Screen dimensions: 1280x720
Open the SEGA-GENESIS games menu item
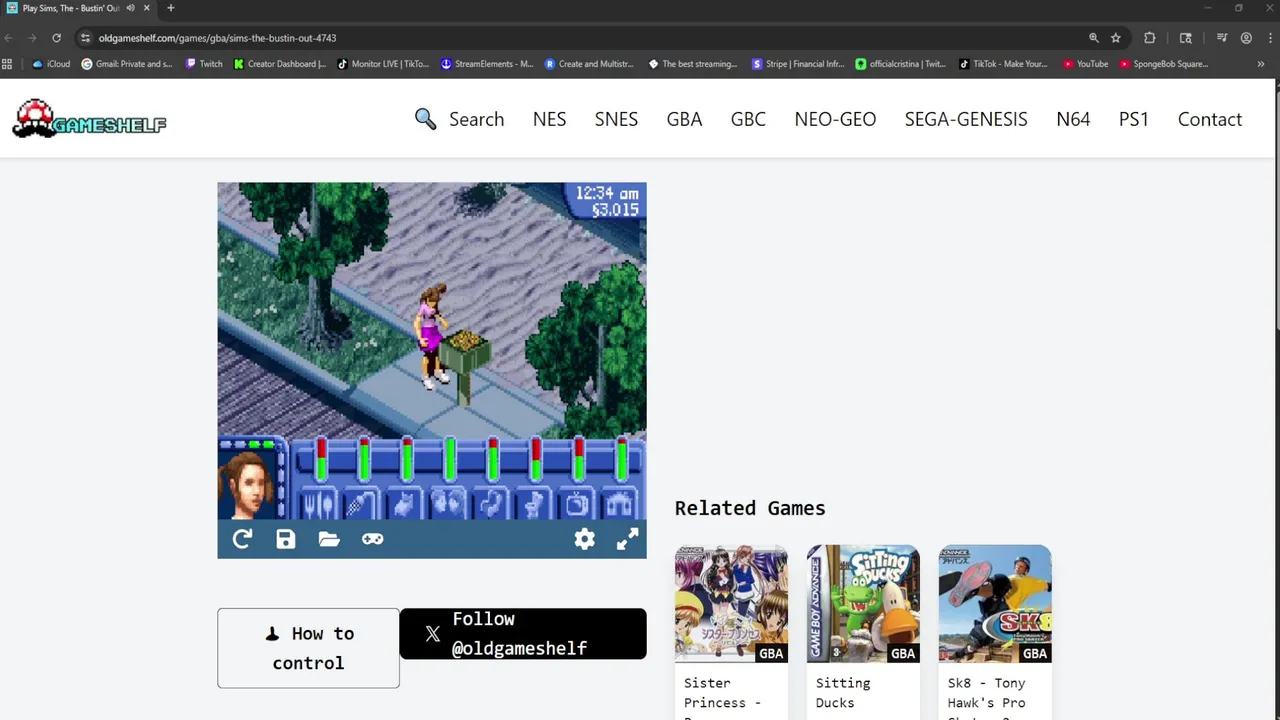click(x=966, y=119)
